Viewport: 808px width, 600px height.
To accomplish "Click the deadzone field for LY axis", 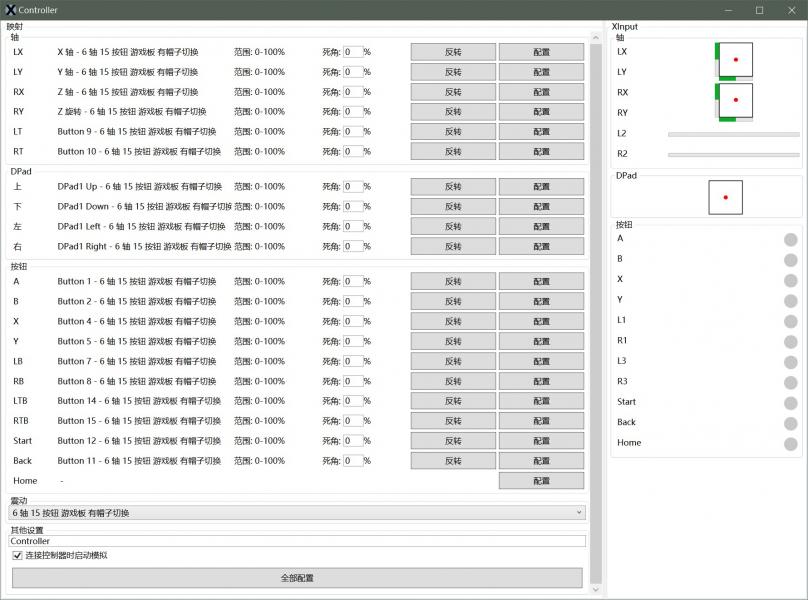I will click(353, 72).
